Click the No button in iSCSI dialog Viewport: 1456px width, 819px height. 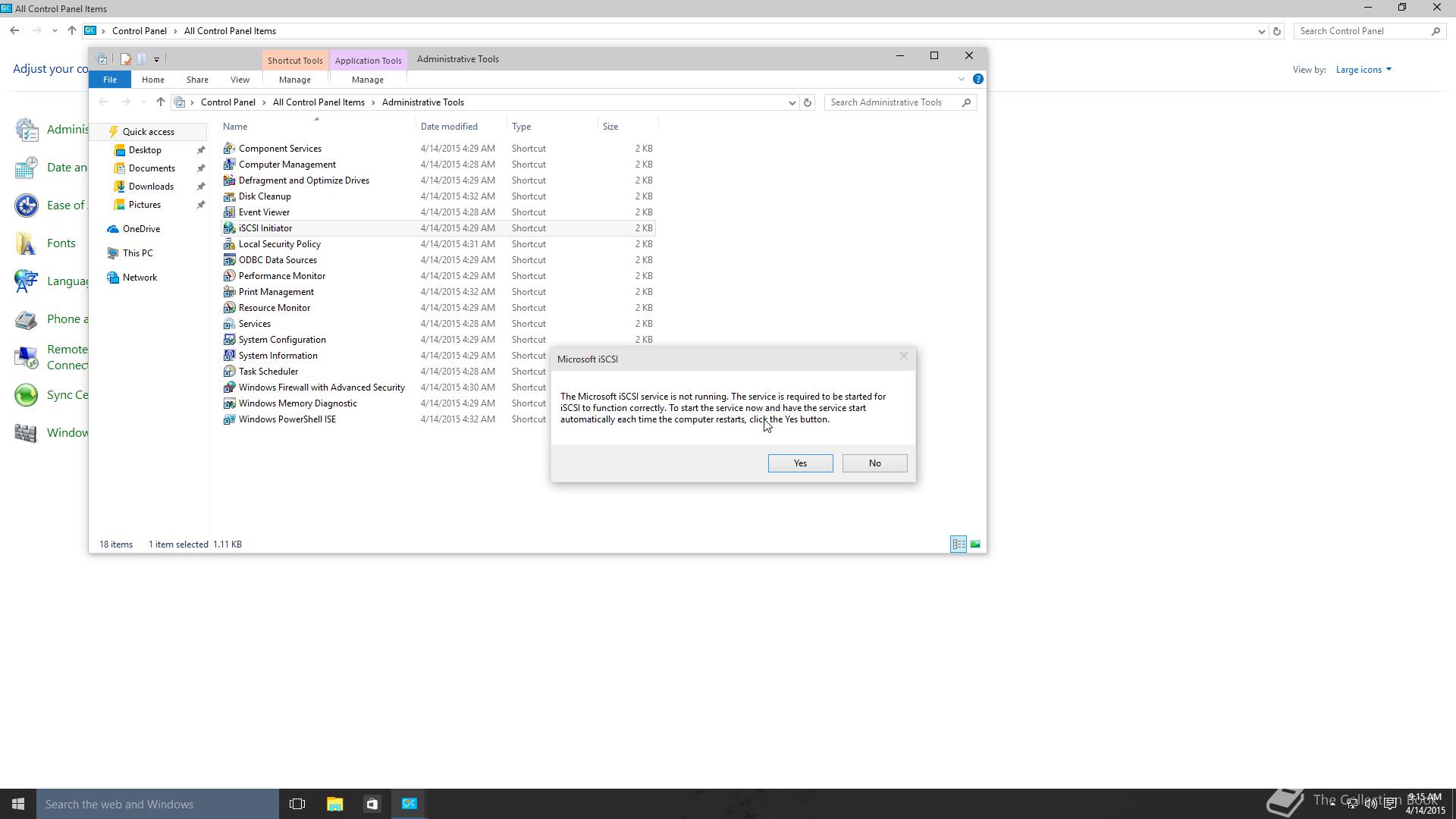click(874, 463)
